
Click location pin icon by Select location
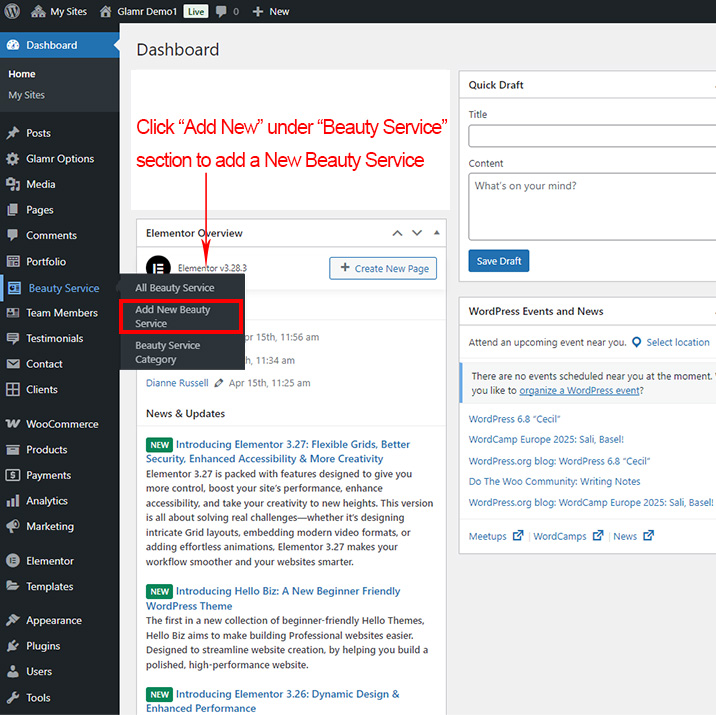click(636, 342)
